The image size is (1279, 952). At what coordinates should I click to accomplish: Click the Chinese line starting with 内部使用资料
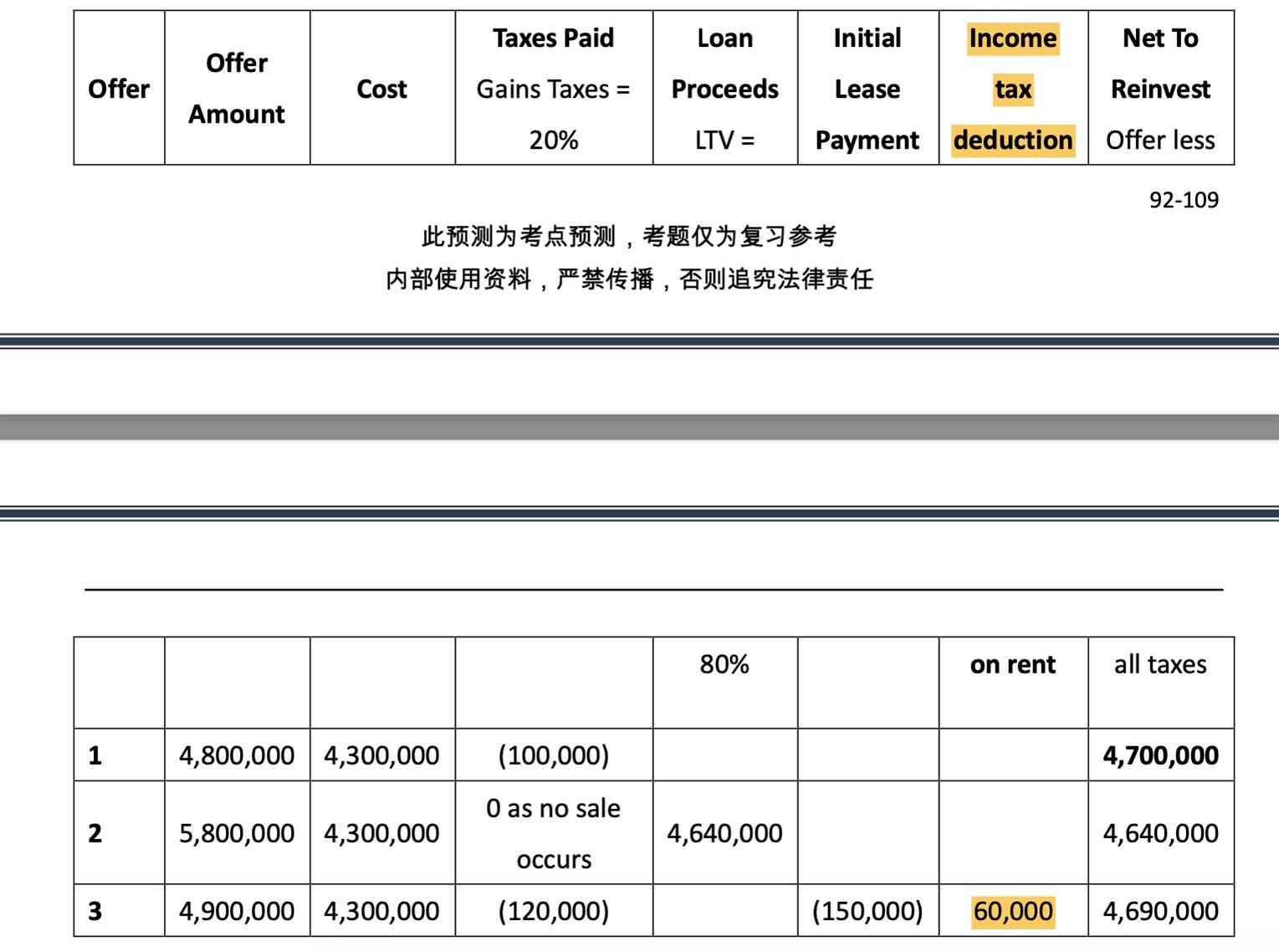tap(629, 279)
